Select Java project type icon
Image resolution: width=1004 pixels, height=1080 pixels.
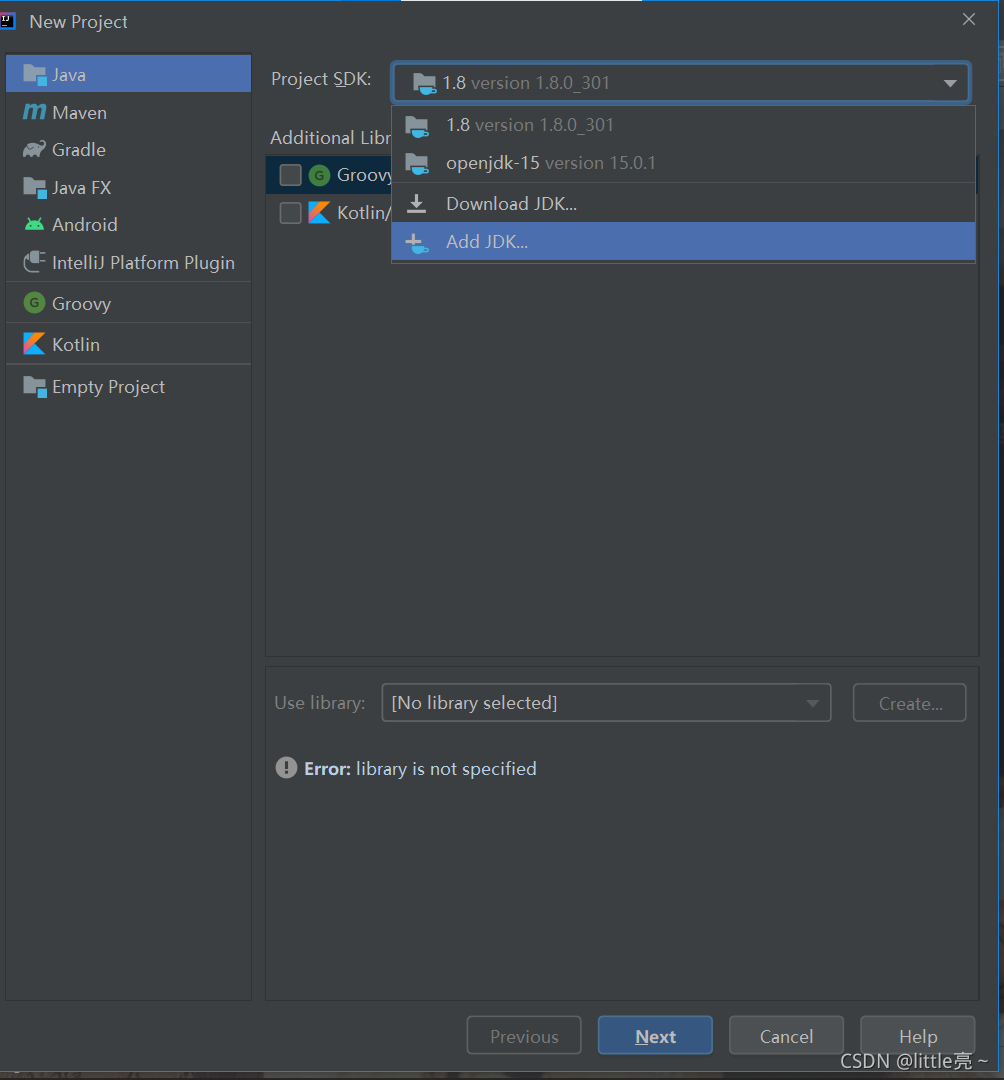click(x=34, y=74)
